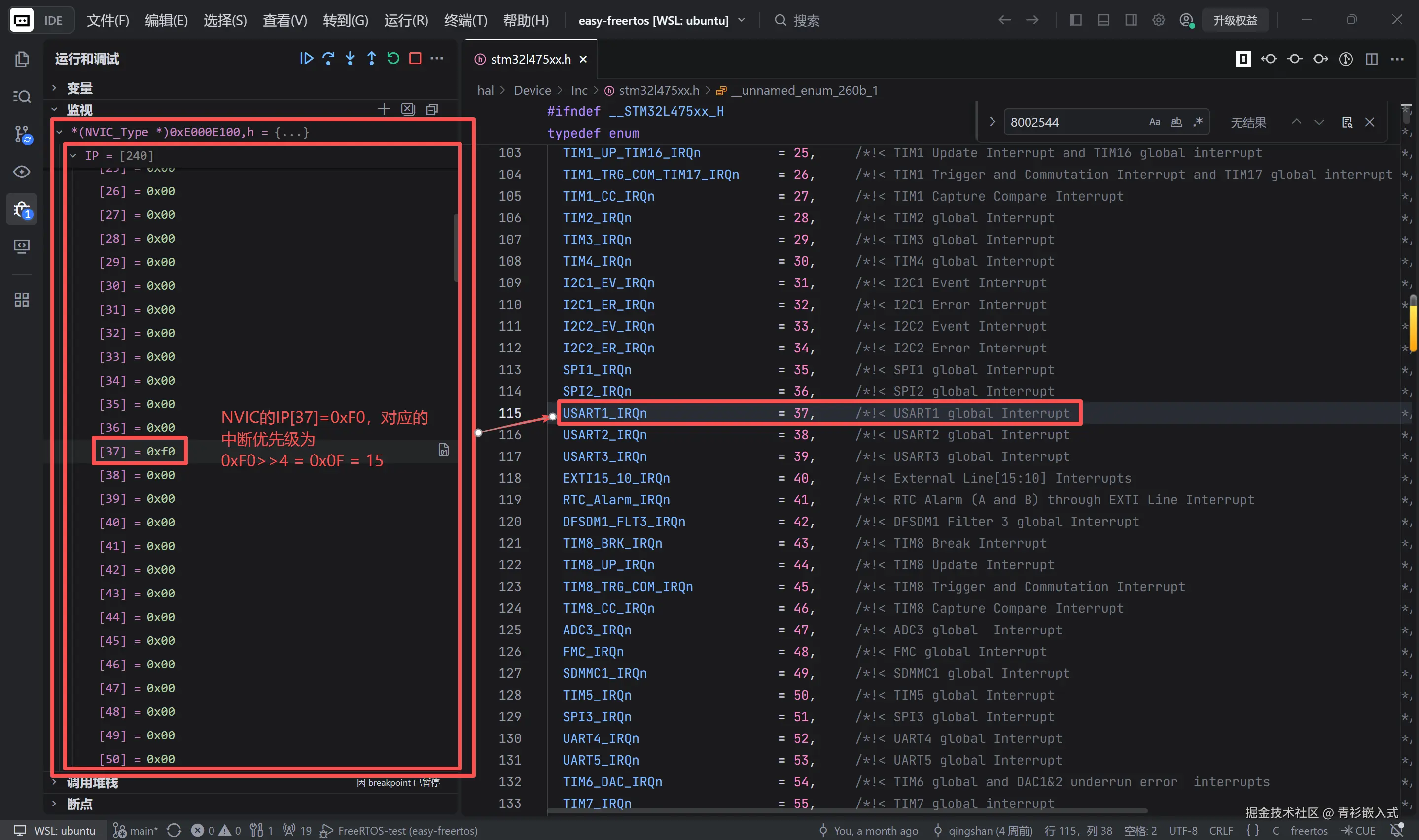Click the title bar 搜索 box
Screen dimensions: 1419x840
[798, 20]
